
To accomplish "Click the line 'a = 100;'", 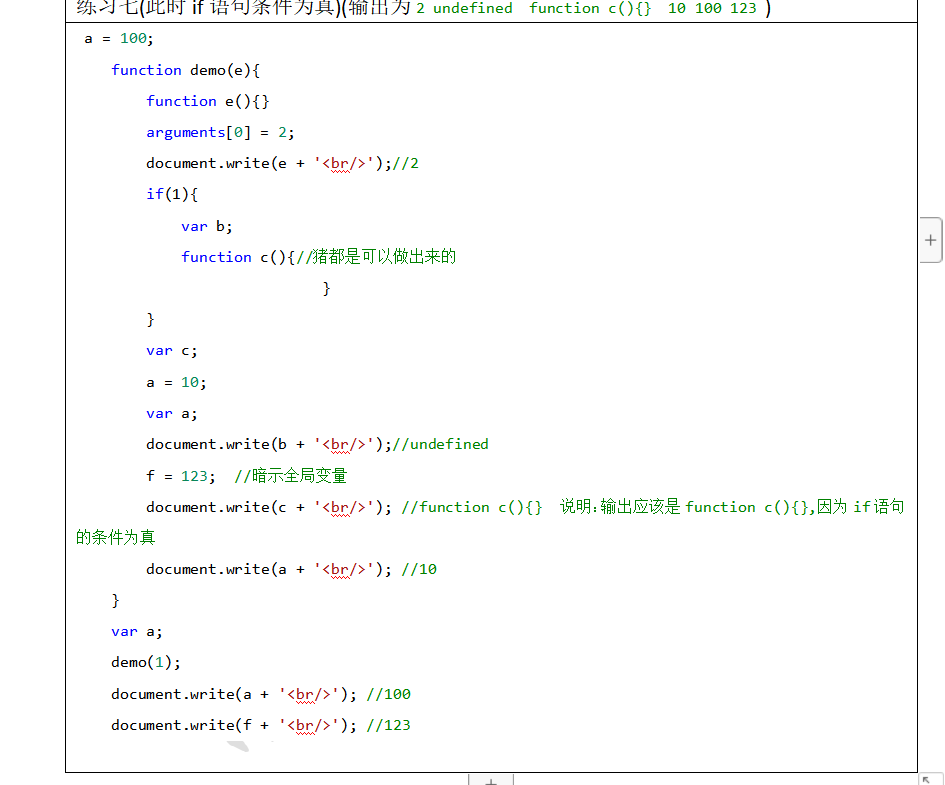I will click(x=119, y=39).
